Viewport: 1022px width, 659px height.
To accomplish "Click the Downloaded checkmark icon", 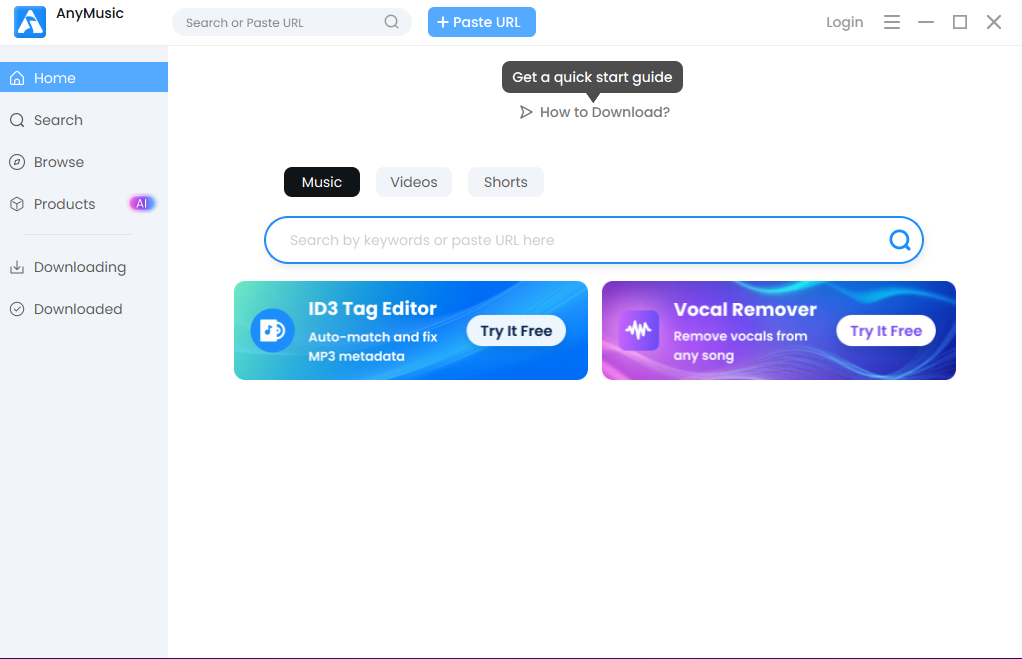I will coord(17,309).
